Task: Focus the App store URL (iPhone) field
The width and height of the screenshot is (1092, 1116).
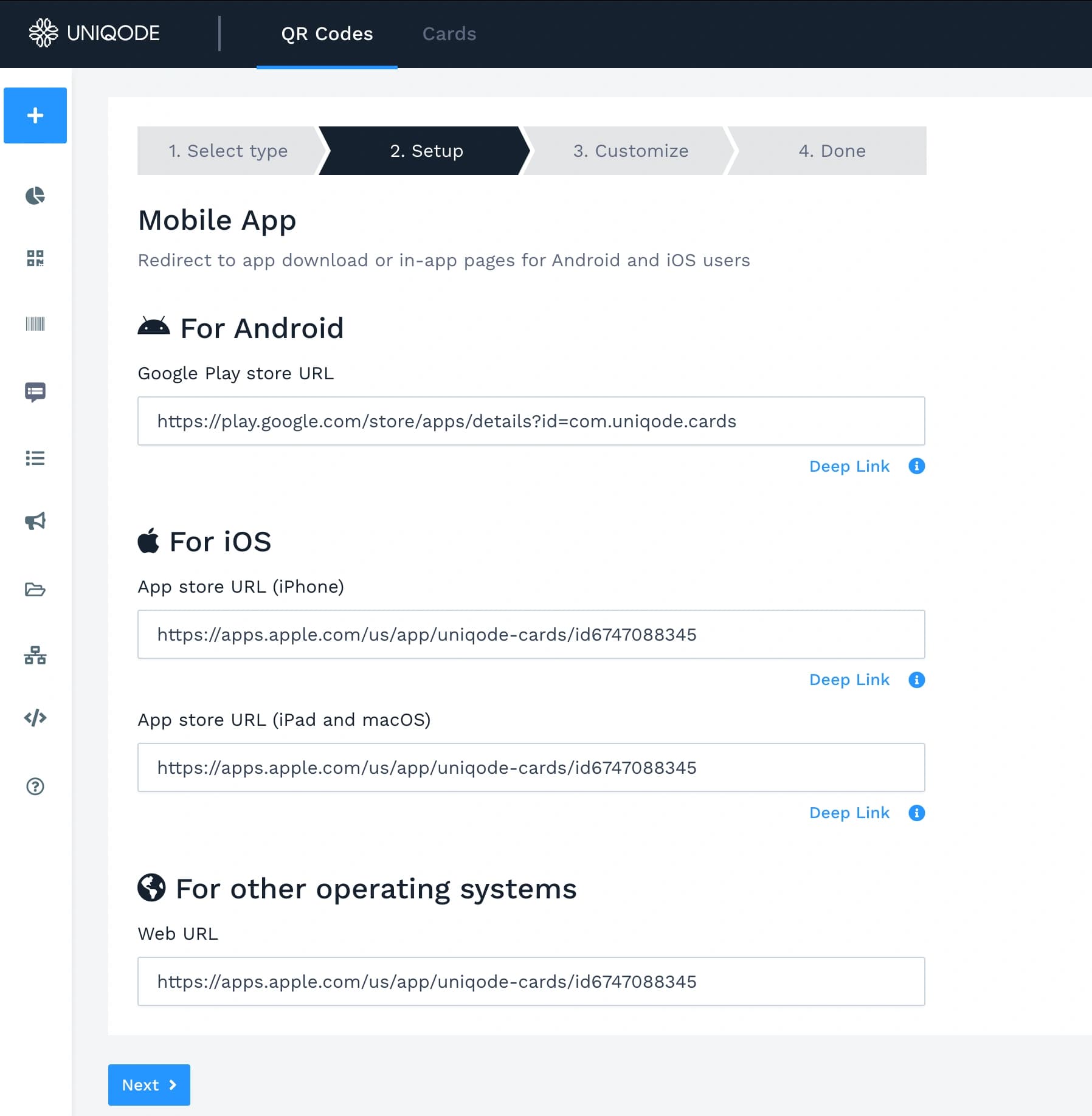Action: click(x=531, y=635)
